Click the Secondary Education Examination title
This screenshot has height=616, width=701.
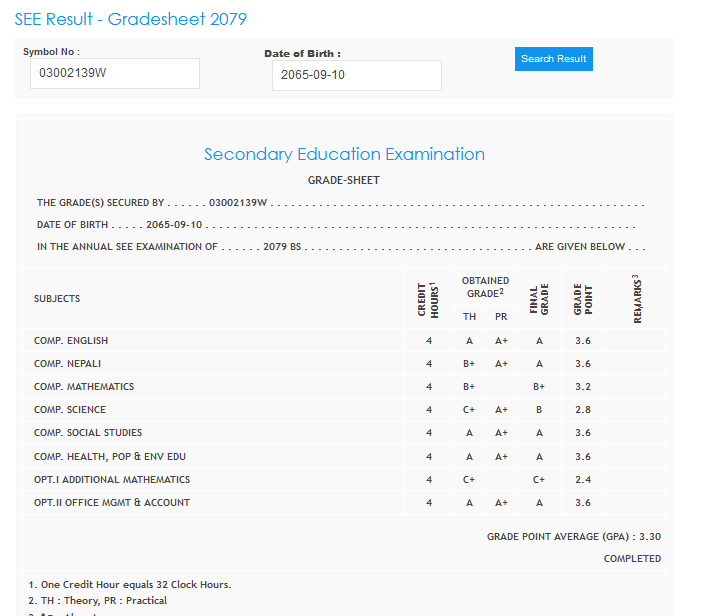[x=344, y=154]
